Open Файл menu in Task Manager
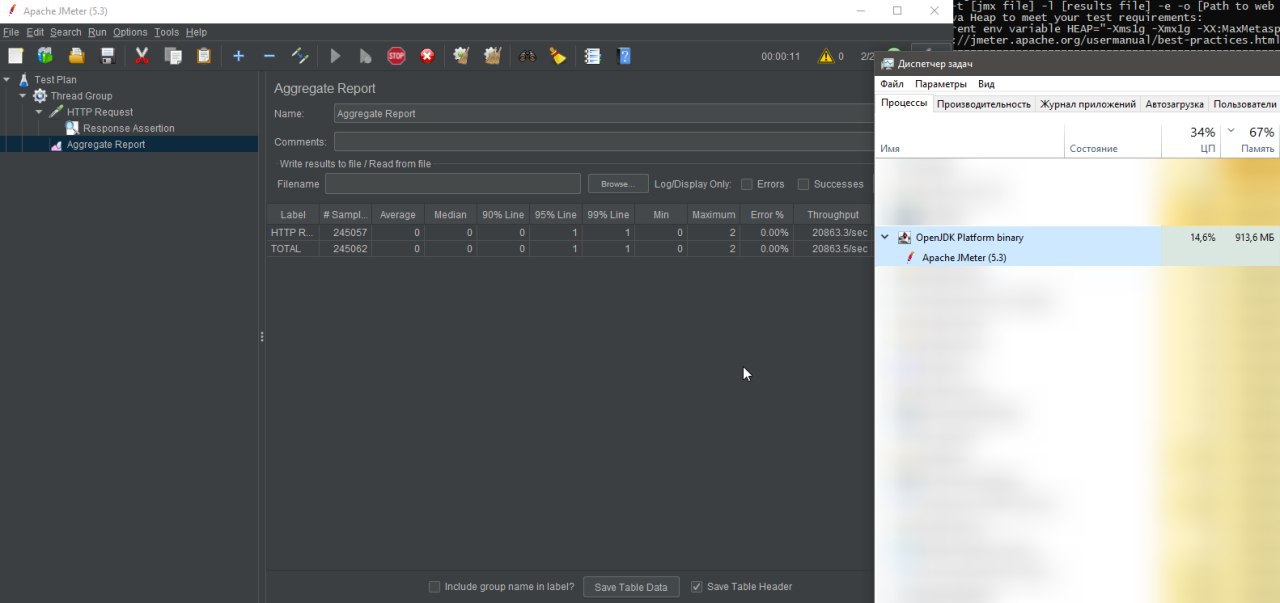 tap(892, 84)
